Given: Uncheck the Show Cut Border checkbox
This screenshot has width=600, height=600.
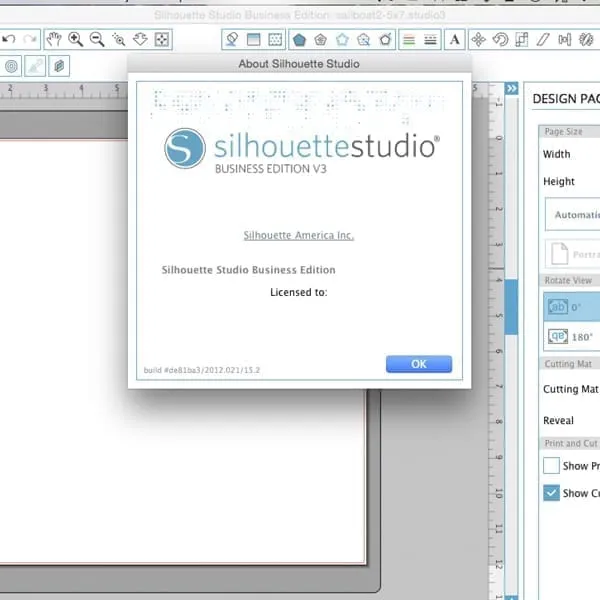Looking at the screenshot, I should (551, 492).
